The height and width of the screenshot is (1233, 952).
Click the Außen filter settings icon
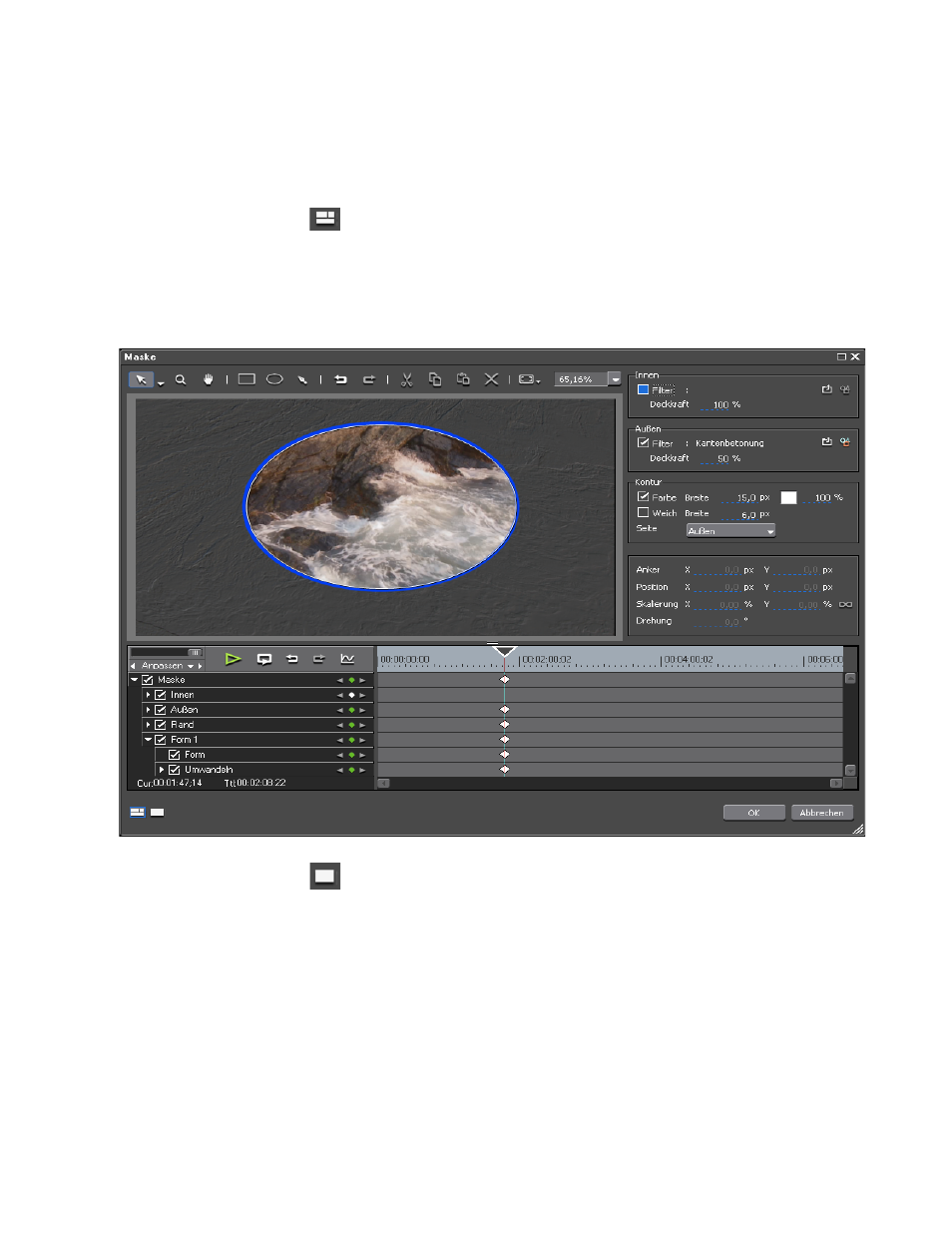click(845, 441)
